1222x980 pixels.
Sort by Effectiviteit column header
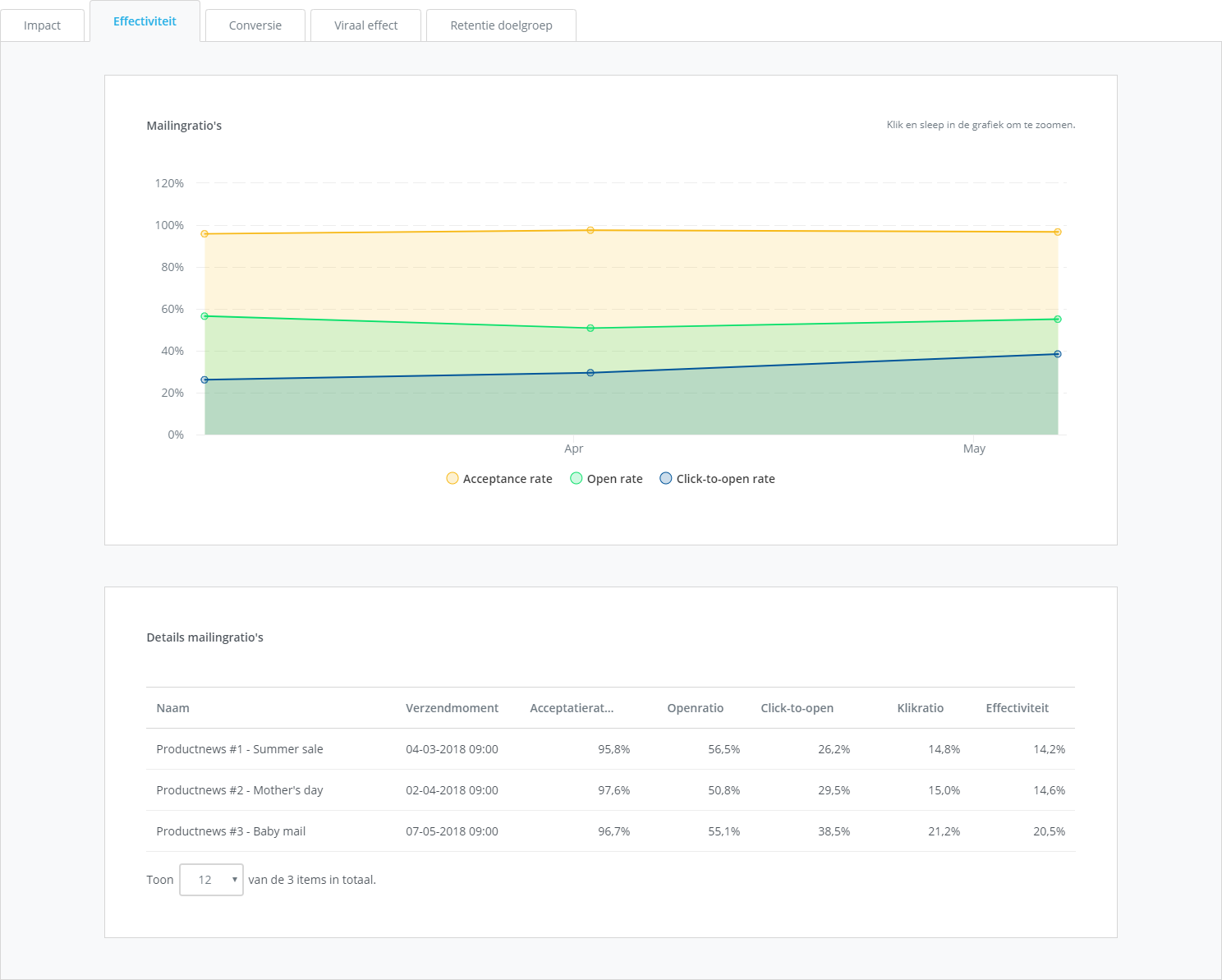coord(1017,708)
